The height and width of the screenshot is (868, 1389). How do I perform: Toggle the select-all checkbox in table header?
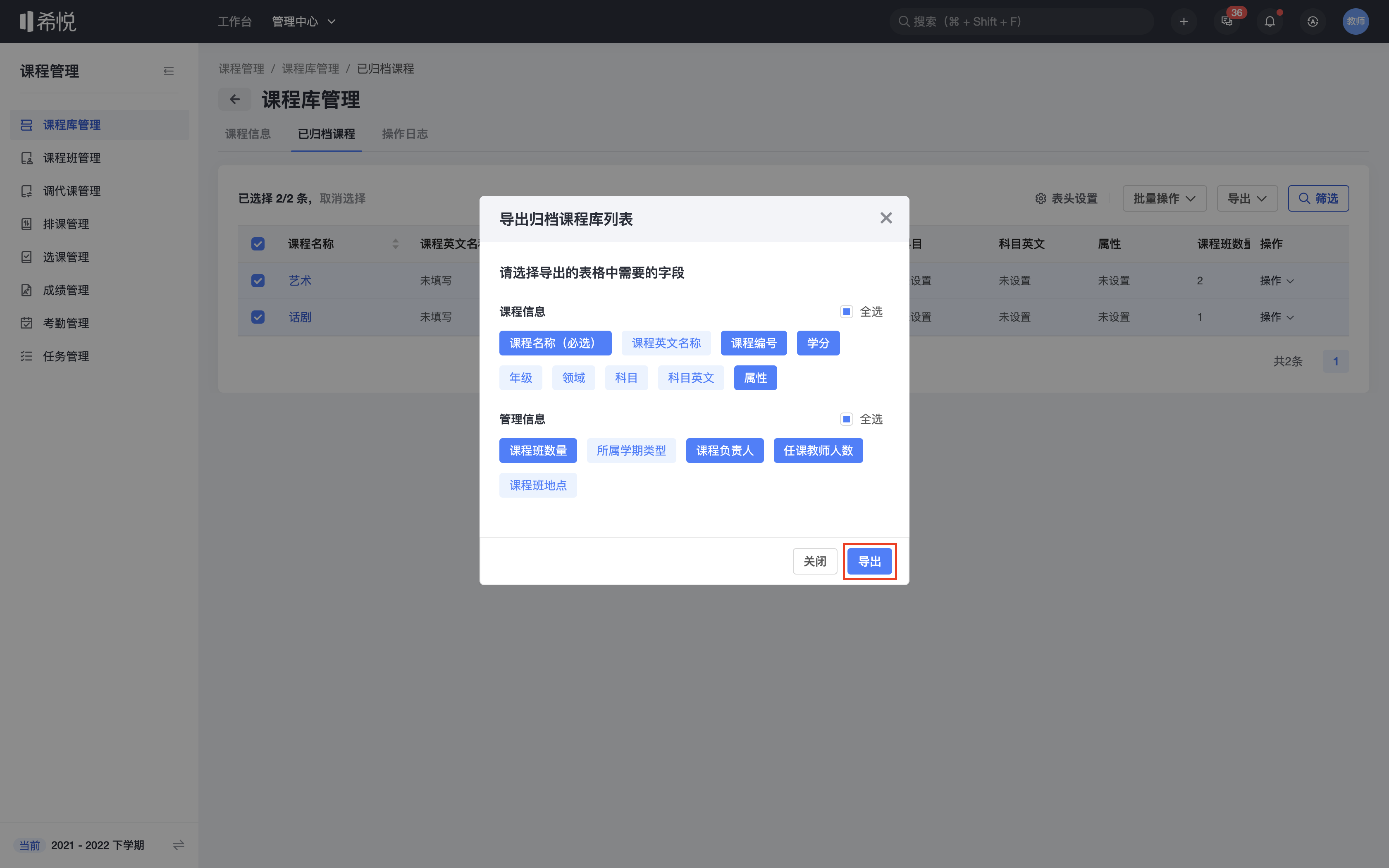point(258,244)
